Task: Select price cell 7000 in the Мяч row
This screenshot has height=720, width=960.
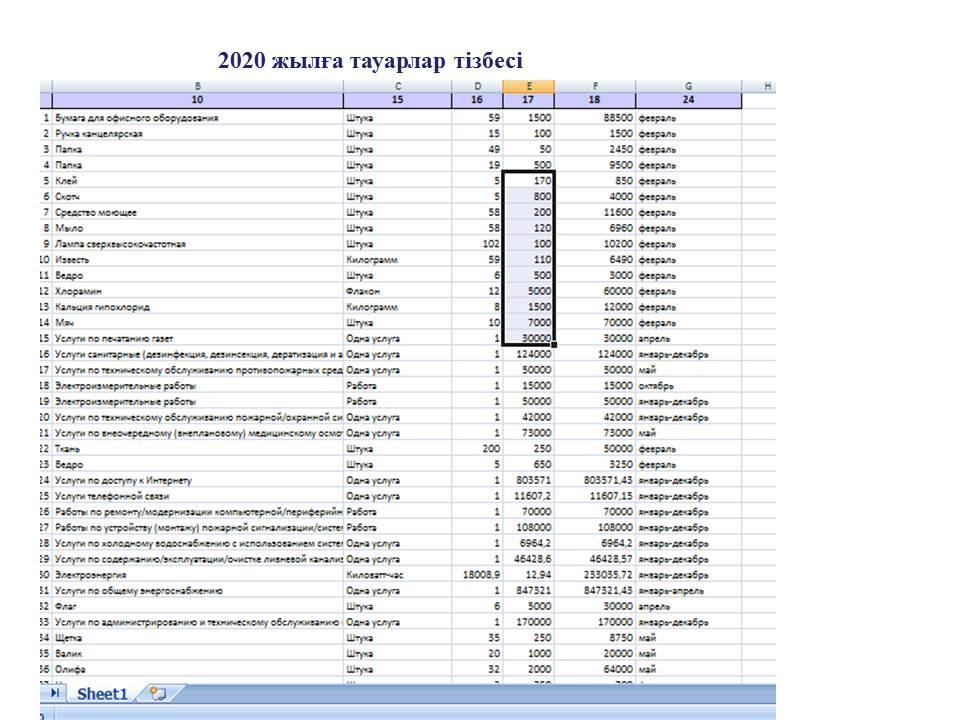Action: (528, 323)
